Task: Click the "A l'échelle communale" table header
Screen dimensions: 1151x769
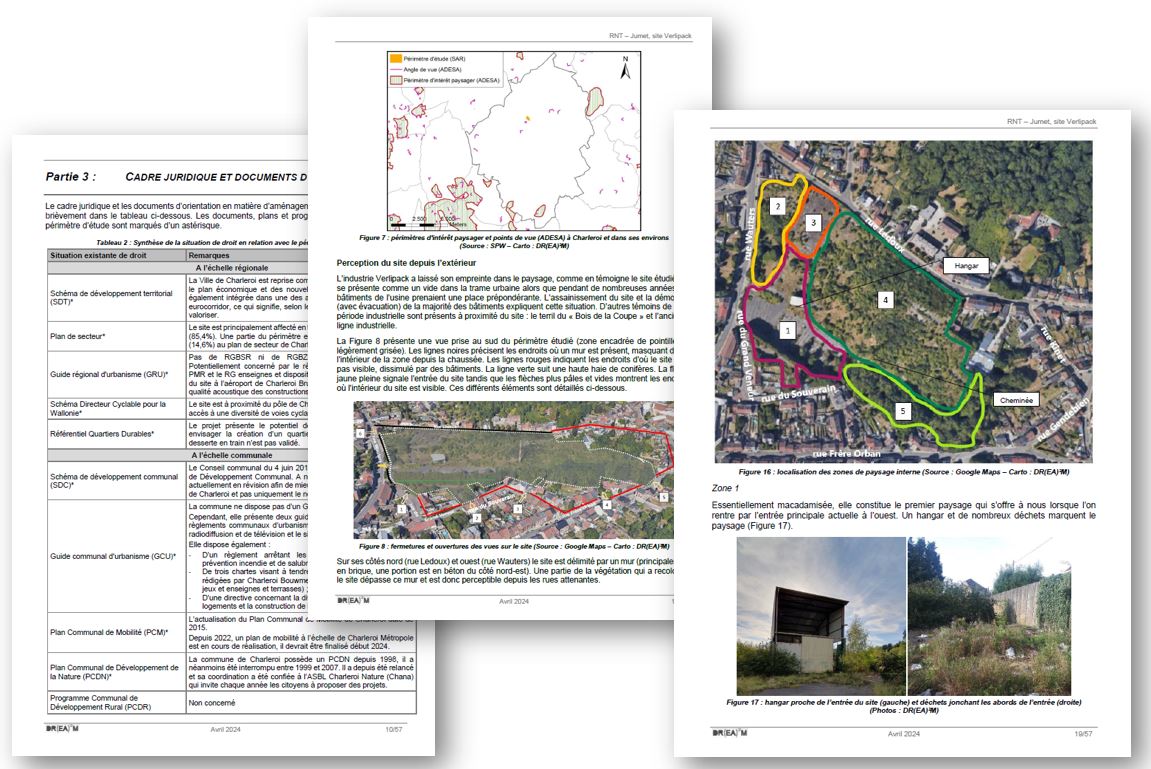Action: tap(230, 454)
